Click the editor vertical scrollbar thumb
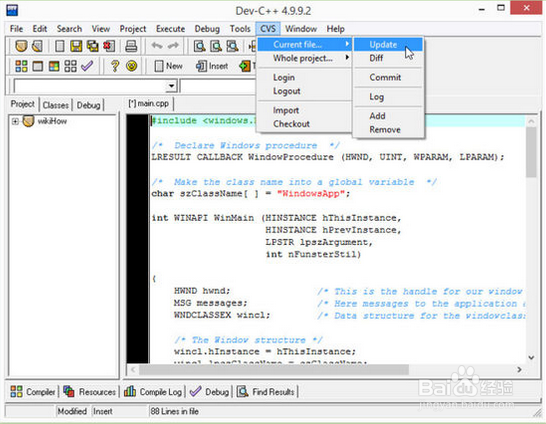 point(531,152)
